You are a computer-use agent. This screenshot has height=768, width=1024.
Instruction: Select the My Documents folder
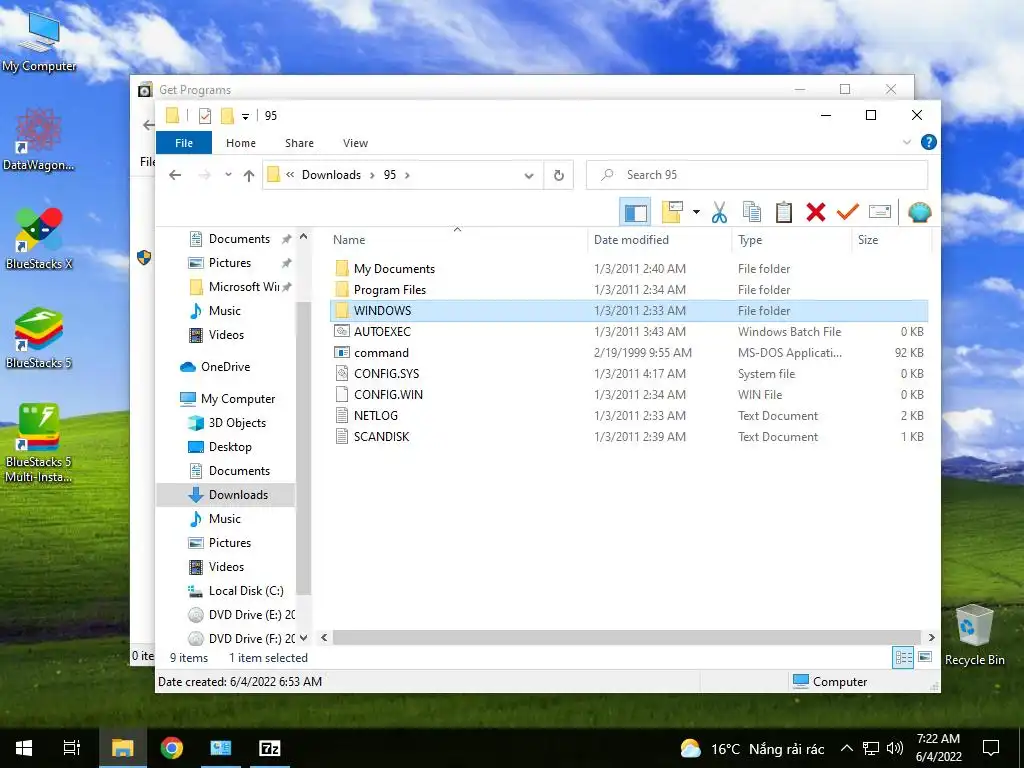(x=394, y=269)
